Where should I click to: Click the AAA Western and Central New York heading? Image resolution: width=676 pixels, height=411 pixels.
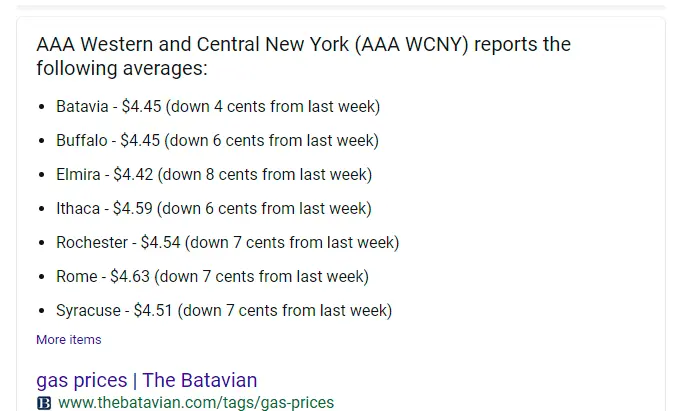pos(303,45)
